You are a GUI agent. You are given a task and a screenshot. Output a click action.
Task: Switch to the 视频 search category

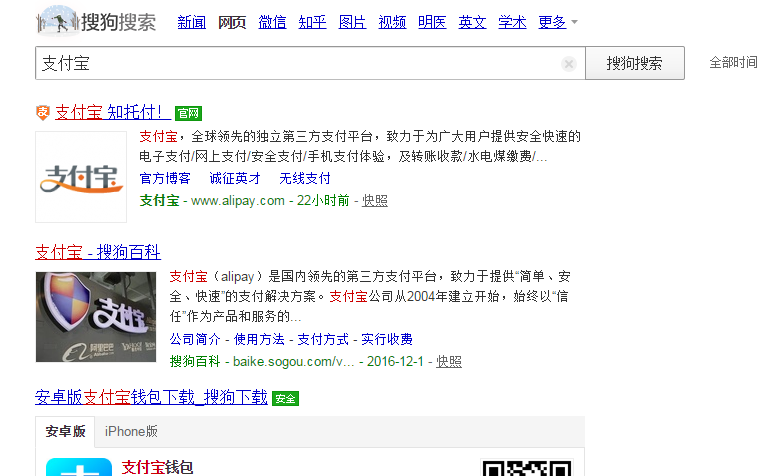click(x=392, y=22)
